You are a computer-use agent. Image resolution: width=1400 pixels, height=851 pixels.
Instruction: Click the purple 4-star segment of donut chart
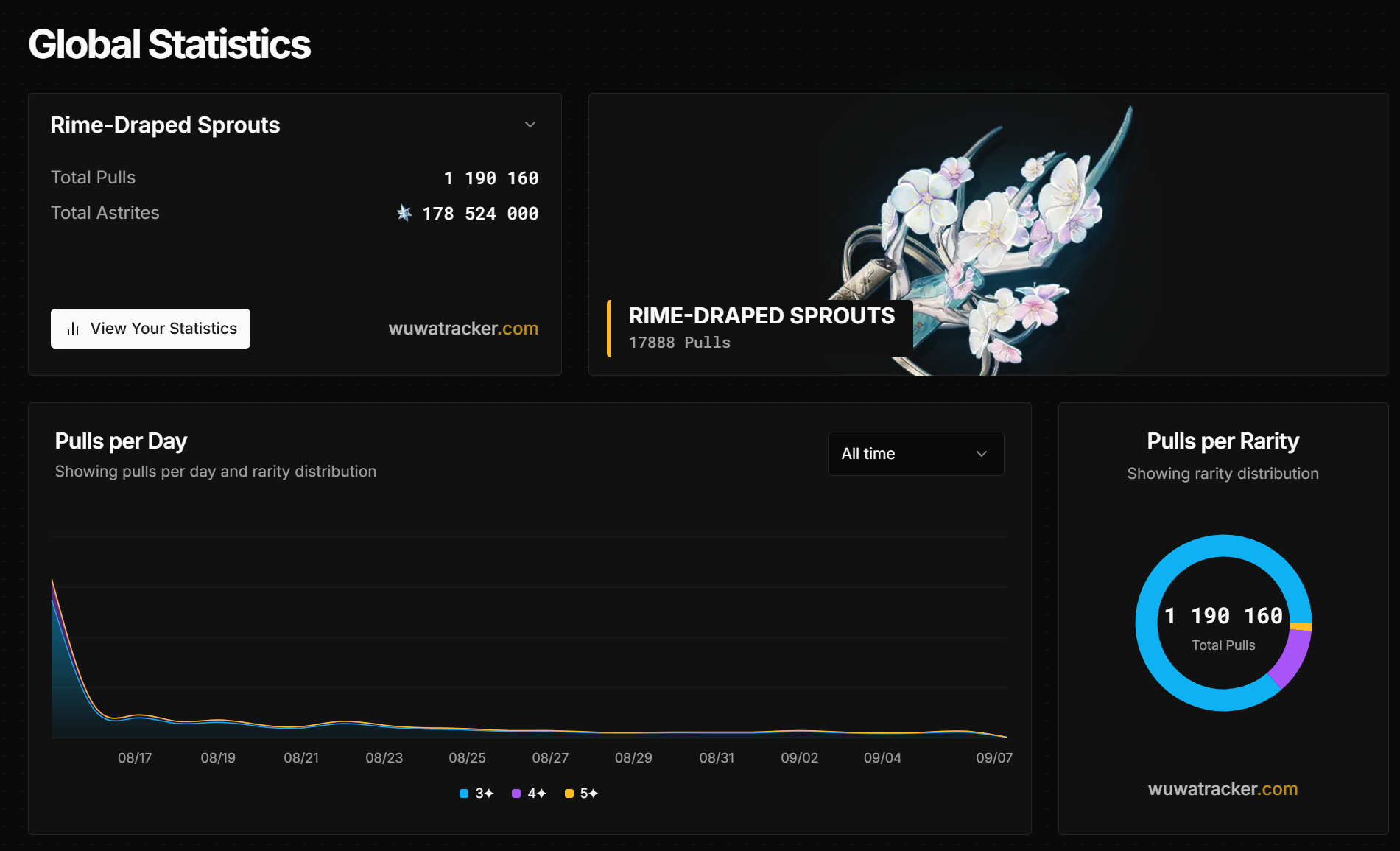point(1292,659)
